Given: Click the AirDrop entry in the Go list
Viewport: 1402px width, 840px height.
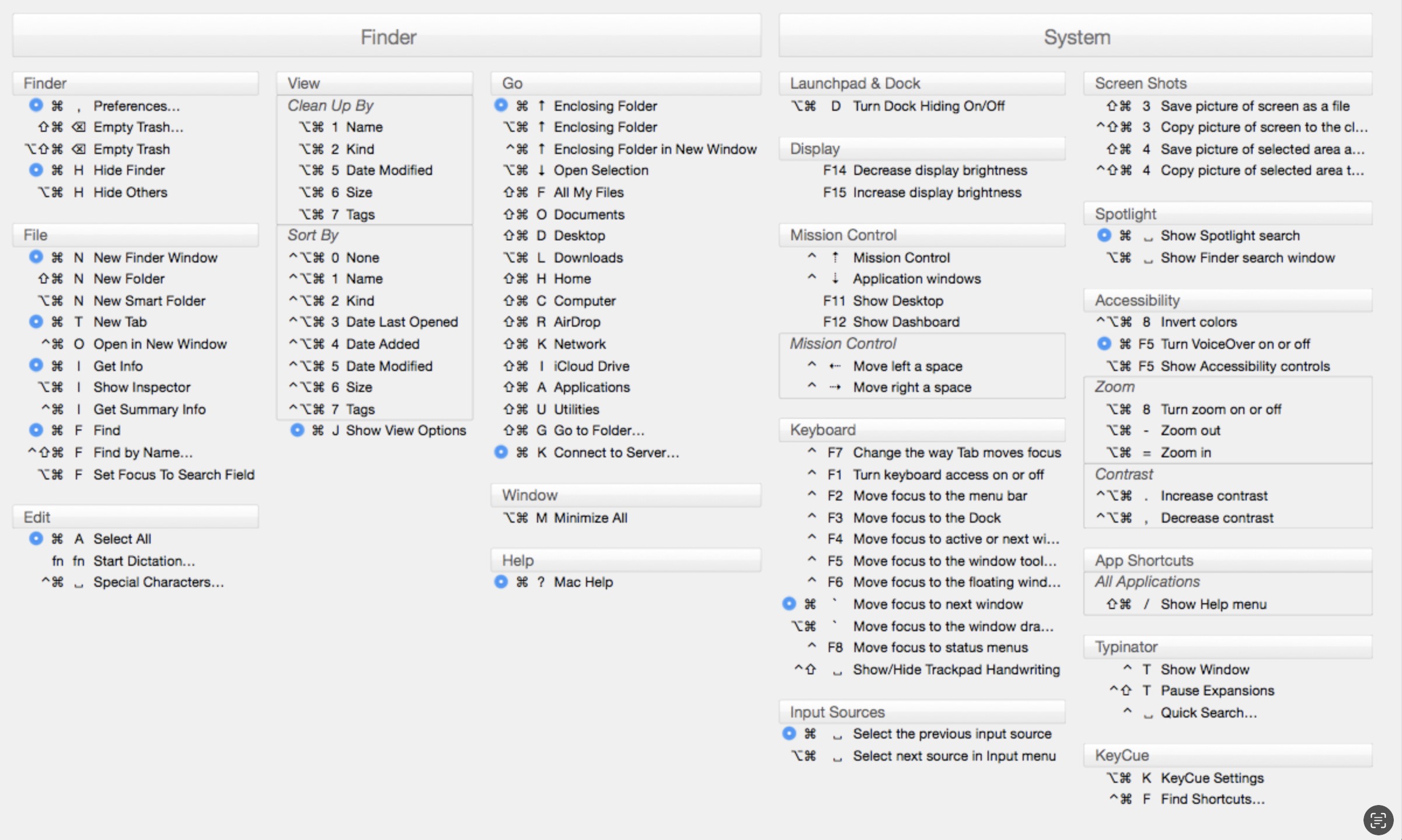Looking at the screenshot, I should 577,322.
